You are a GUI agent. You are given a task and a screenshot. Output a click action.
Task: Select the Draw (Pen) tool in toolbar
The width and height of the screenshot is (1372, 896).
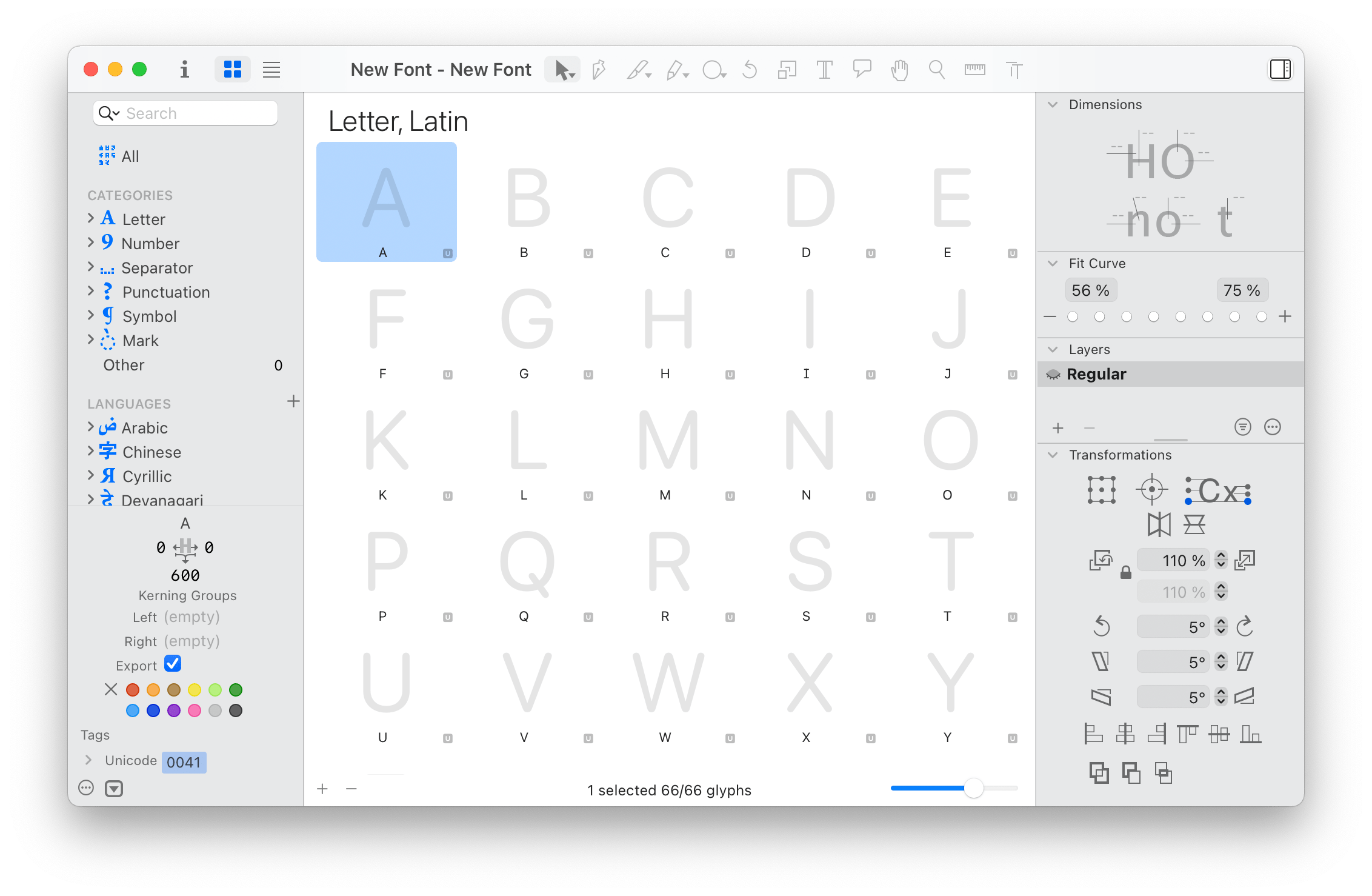click(599, 70)
